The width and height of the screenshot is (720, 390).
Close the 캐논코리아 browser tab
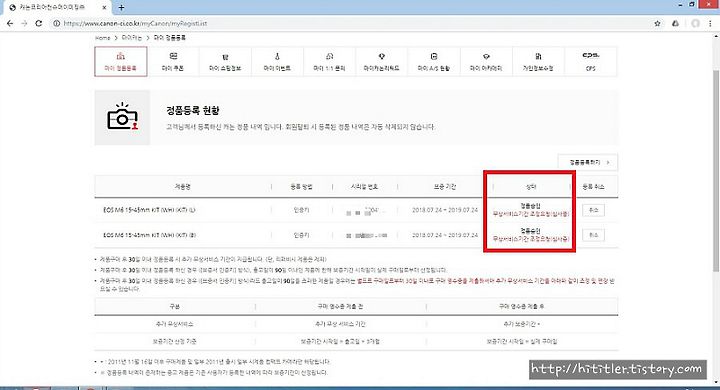(104, 7)
